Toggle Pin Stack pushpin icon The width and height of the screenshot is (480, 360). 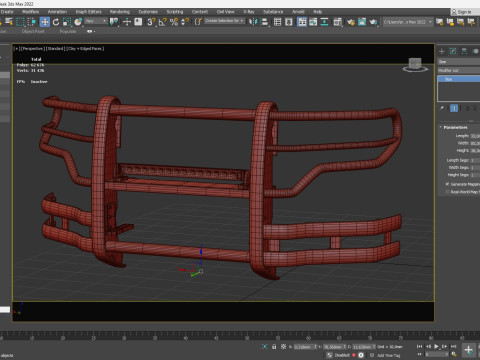click(442, 108)
